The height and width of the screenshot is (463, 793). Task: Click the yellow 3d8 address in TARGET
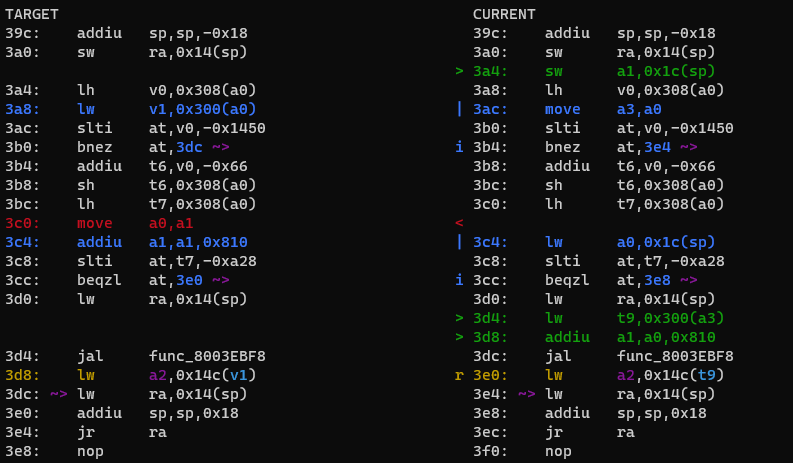[21, 375]
